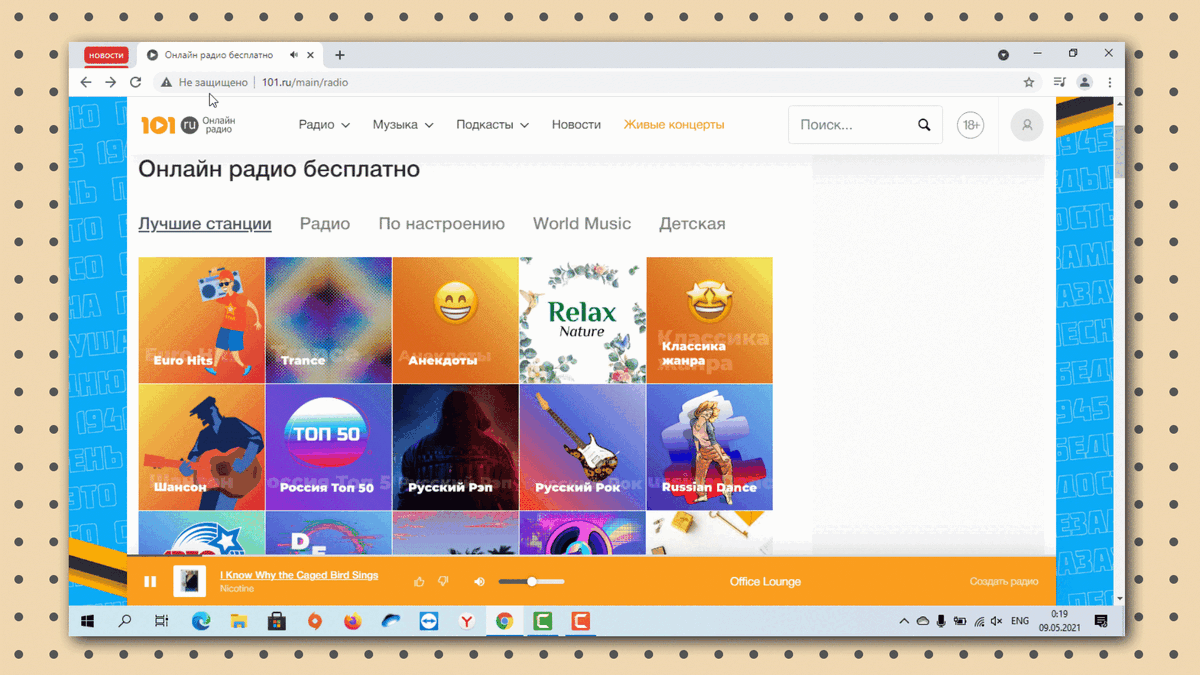Screen dimensions: 1200x675
Task: Open the Chrome tab search dropdown arrow
Action: click(x=1003, y=55)
